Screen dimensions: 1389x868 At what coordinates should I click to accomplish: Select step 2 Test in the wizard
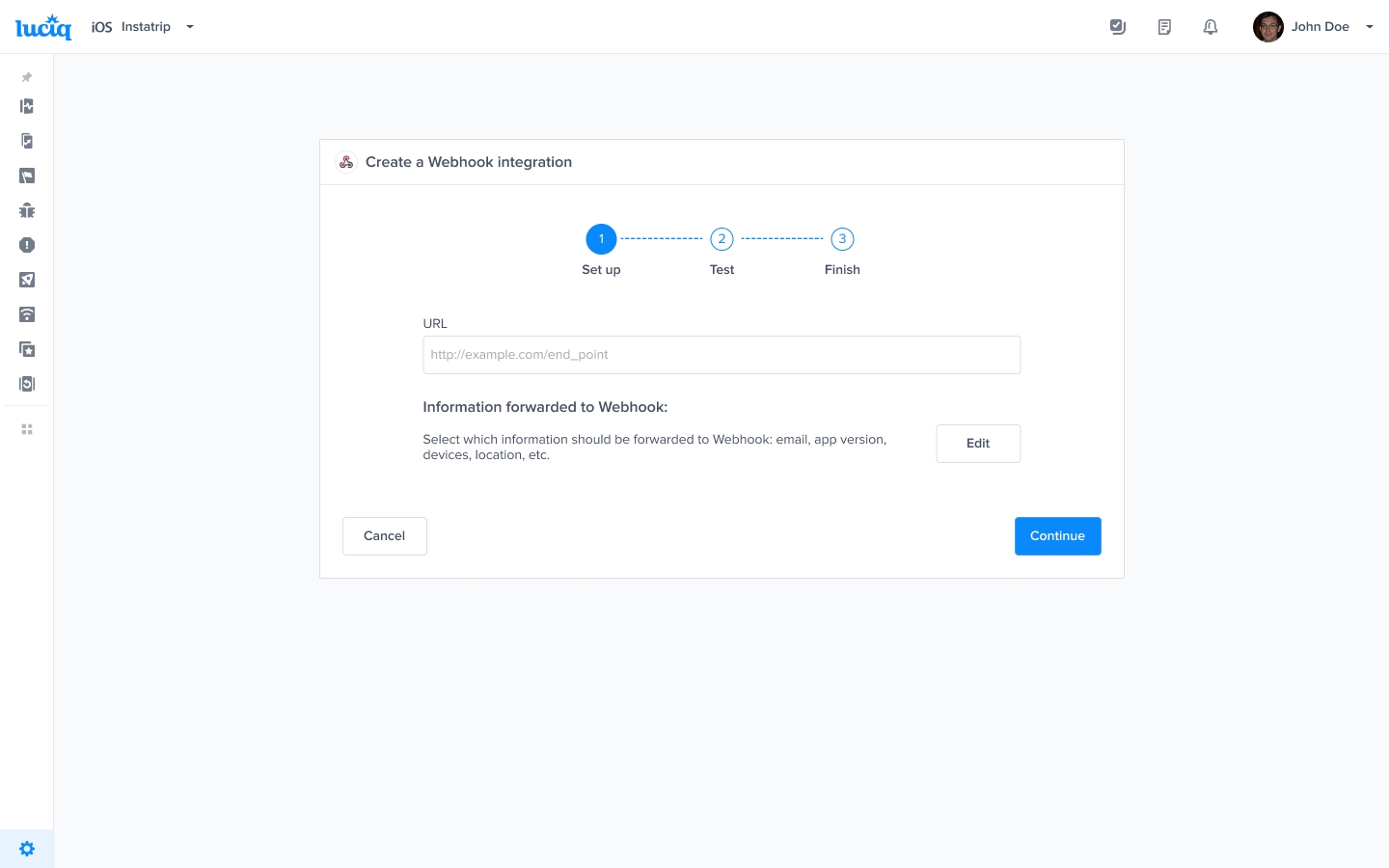pyautogui.click(x=722, y=239)
